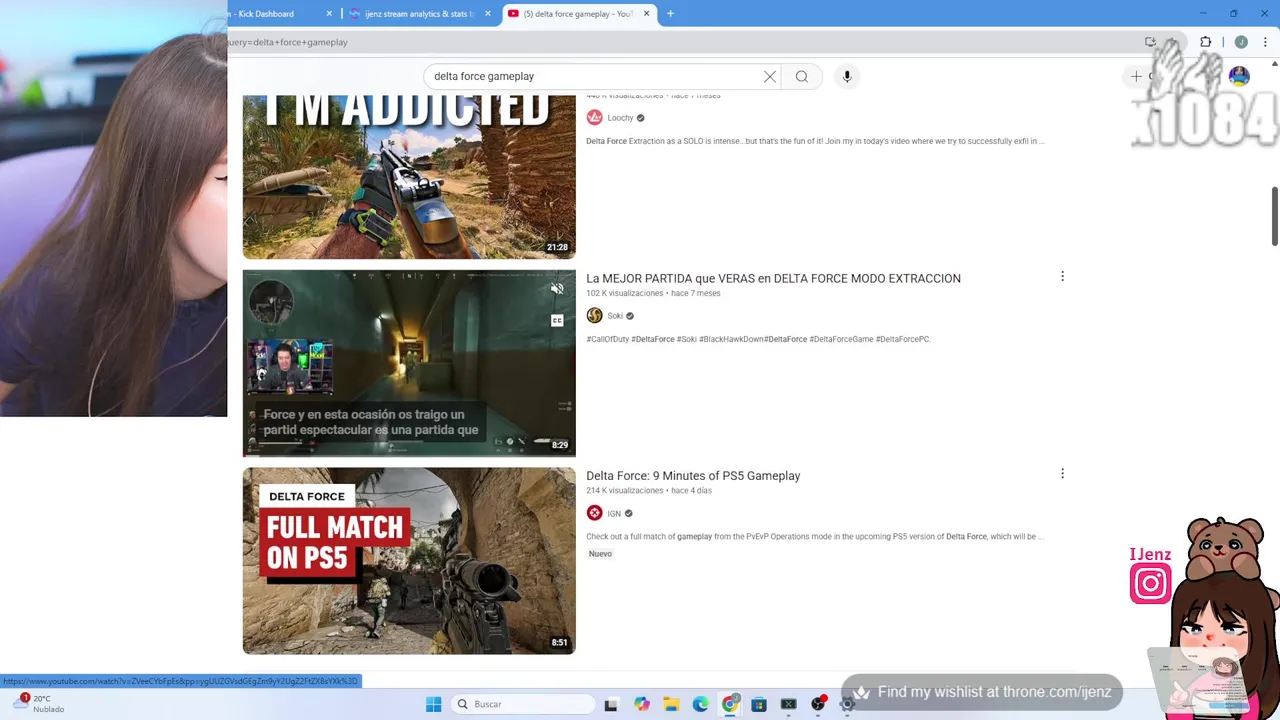The height and width of the screenshot is (720, 1280).
Task: Open video titled La MEJOR PARTIDA que VERAS
Action: tap(773, 278)
